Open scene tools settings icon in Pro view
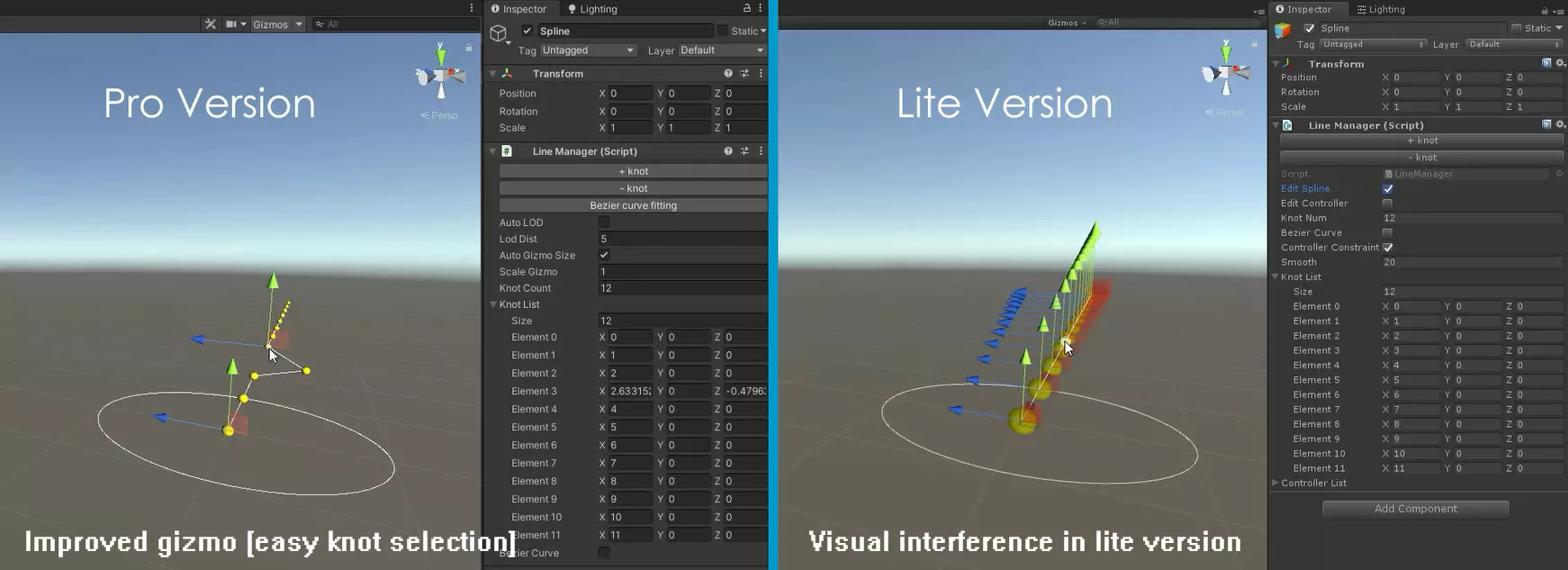1568x570 pixels. point(211,24)
